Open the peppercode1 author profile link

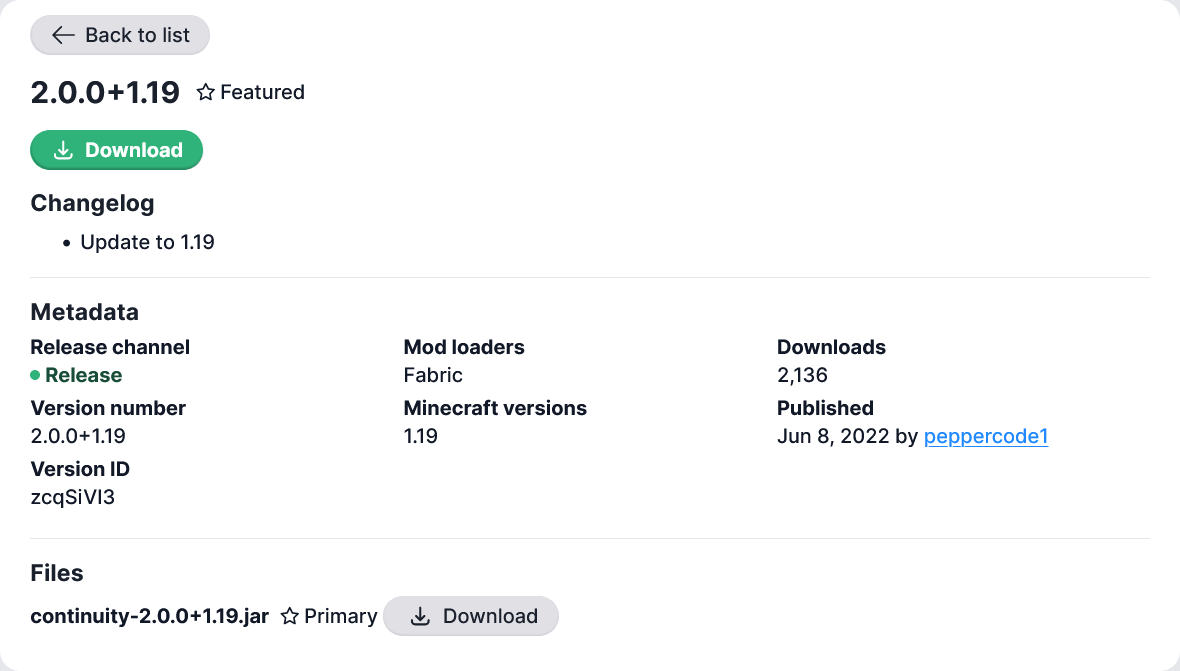pyautogui.click(x=985, y=436)
